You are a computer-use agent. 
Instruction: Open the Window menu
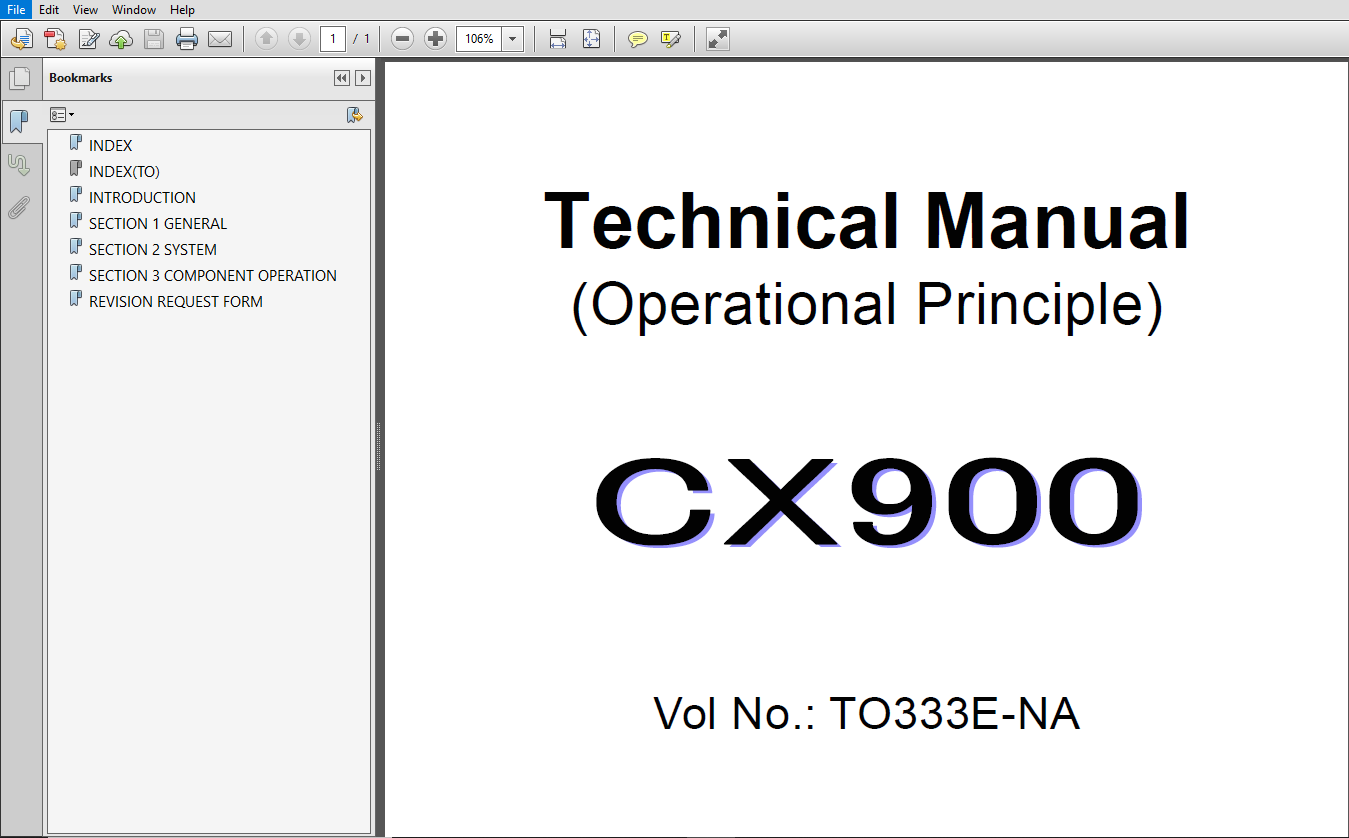point(134,9)
